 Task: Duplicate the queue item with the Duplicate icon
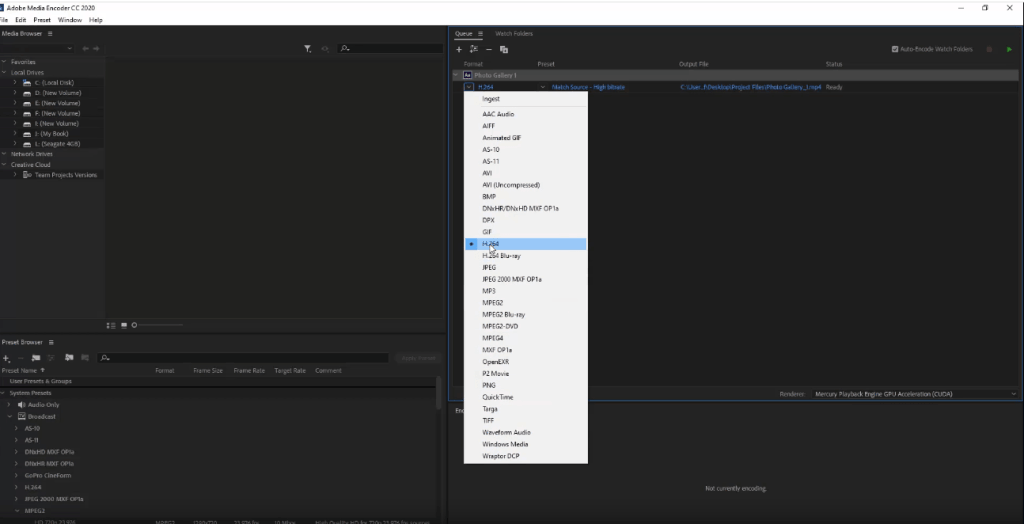click(504, 49)
